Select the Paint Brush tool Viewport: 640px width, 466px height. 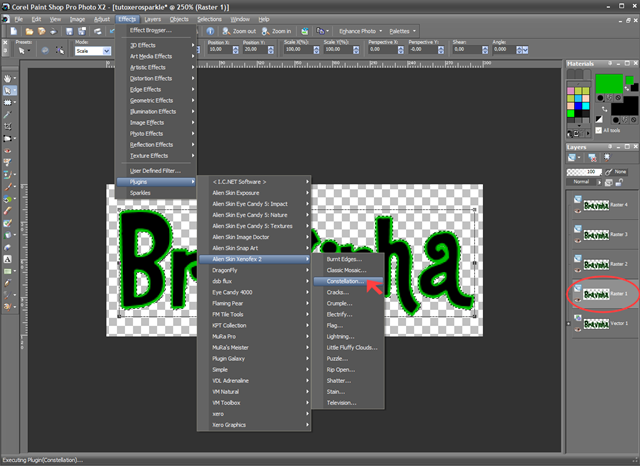click(7, 187)
